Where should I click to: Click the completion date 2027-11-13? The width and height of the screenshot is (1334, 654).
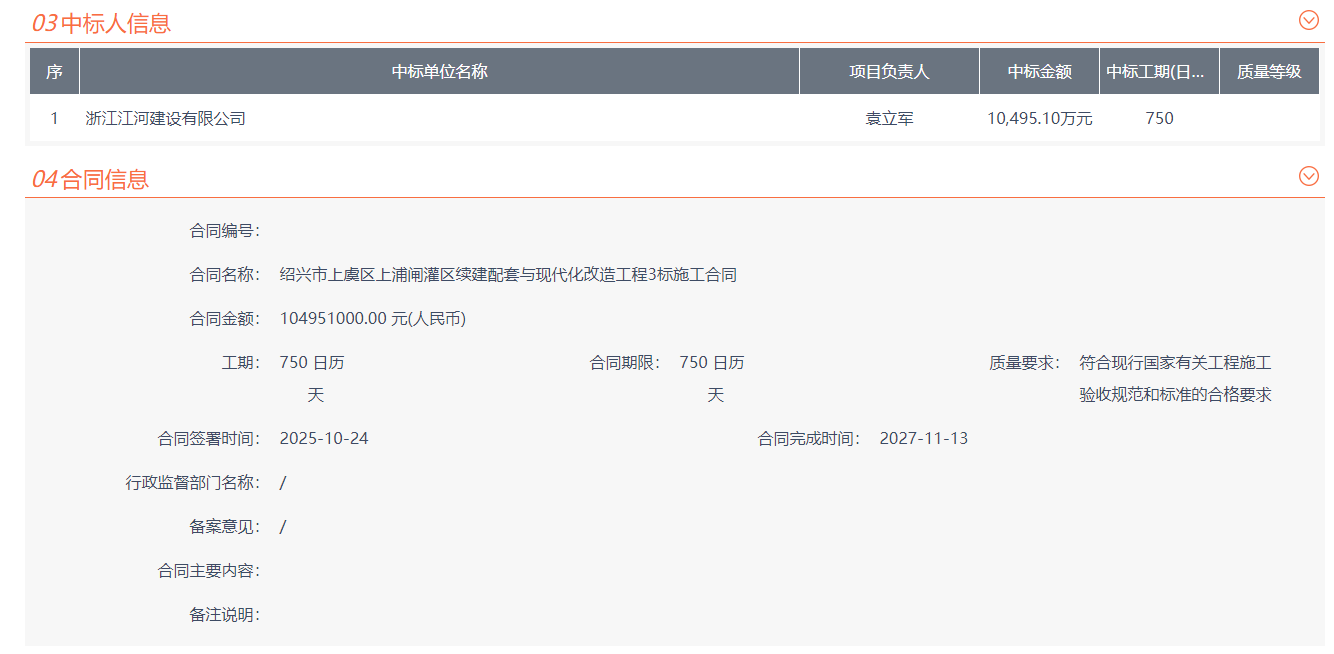pos(923,439)
